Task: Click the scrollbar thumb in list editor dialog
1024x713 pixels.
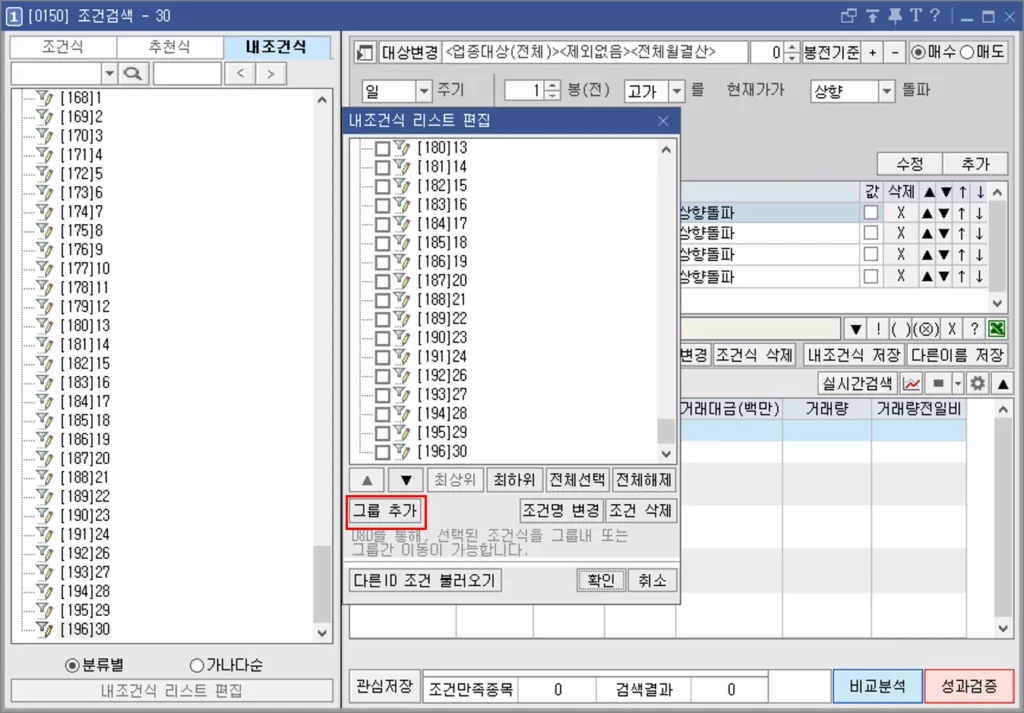Action: tap(665, 431)
